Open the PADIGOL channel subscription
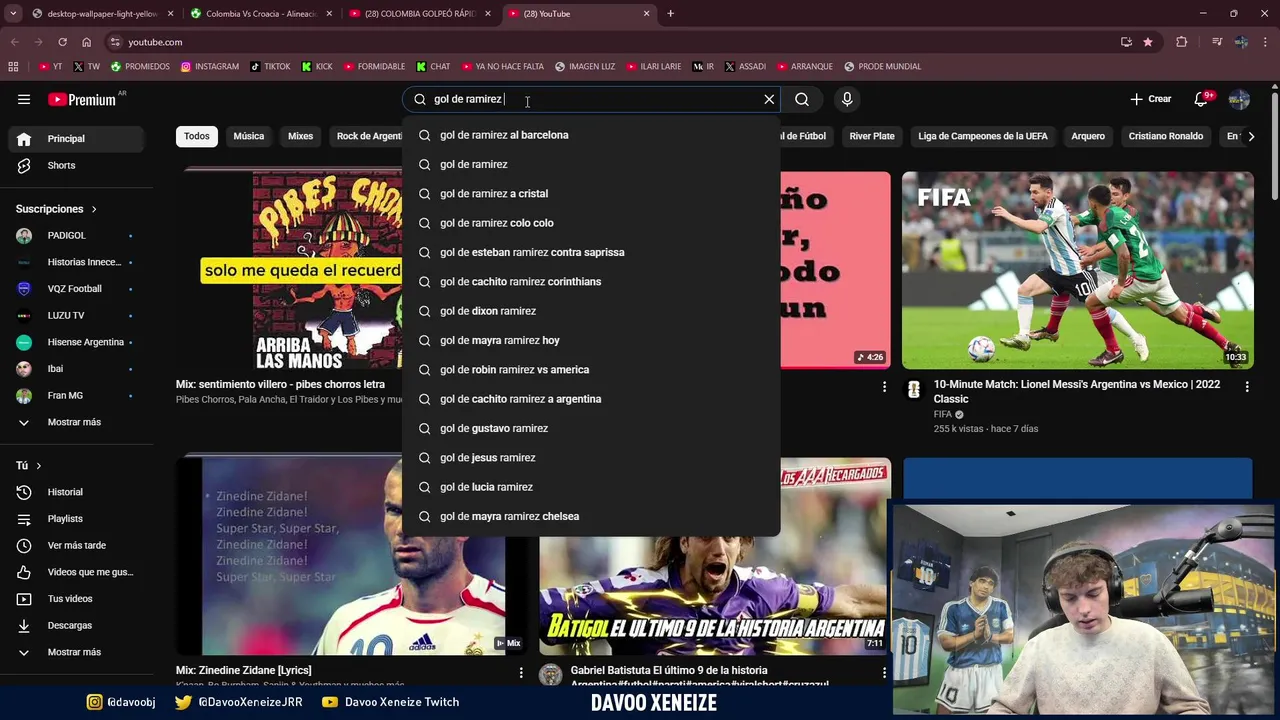The height and width of the screenshot is (720, 1280). [76, 235]
